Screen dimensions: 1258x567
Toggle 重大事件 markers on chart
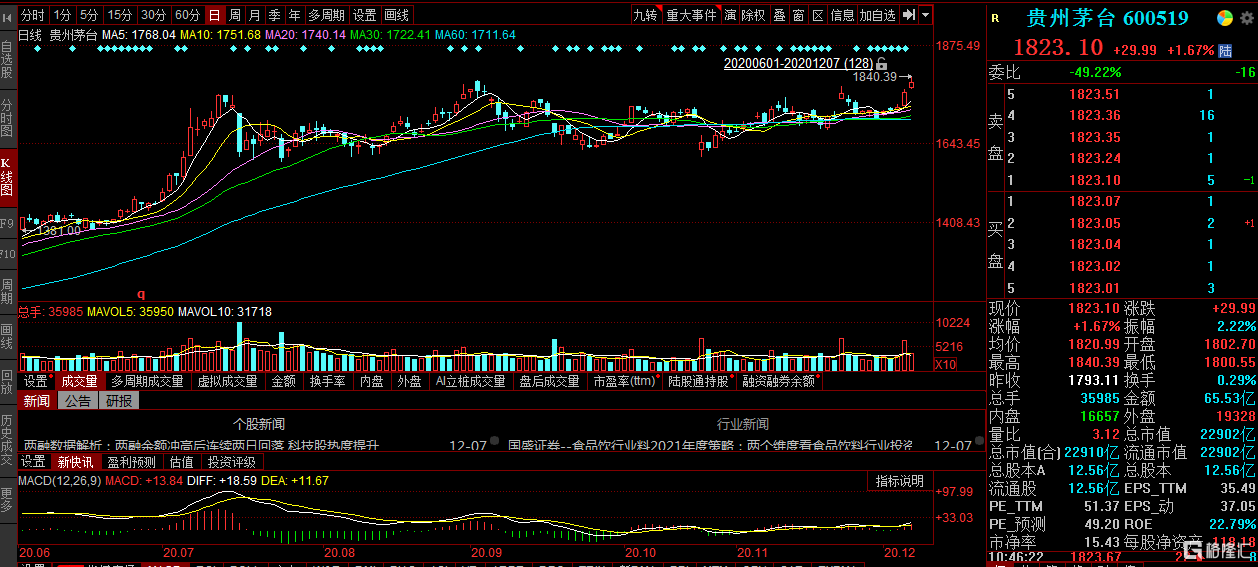coord(692,15)
